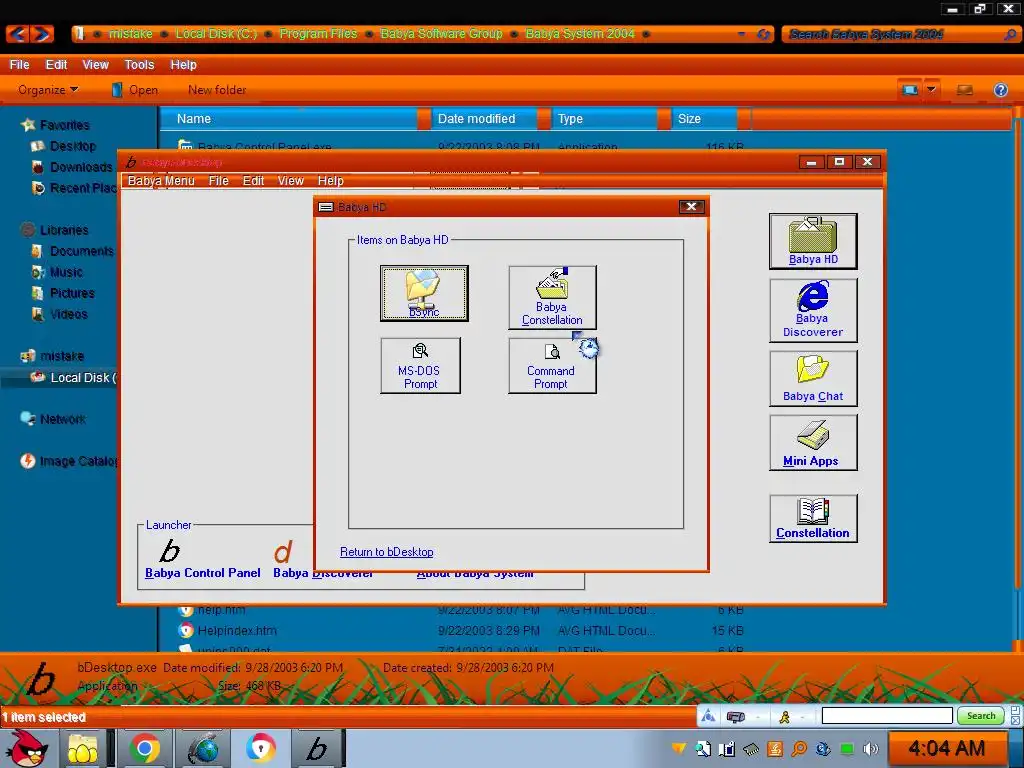Launch MS-DOS Prompt from Babya HD

coord(420,365)
